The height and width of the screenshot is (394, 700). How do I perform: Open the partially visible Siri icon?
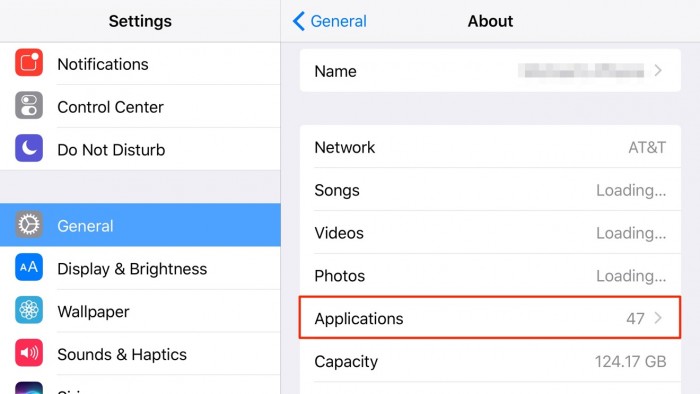(x=29, y=388)
